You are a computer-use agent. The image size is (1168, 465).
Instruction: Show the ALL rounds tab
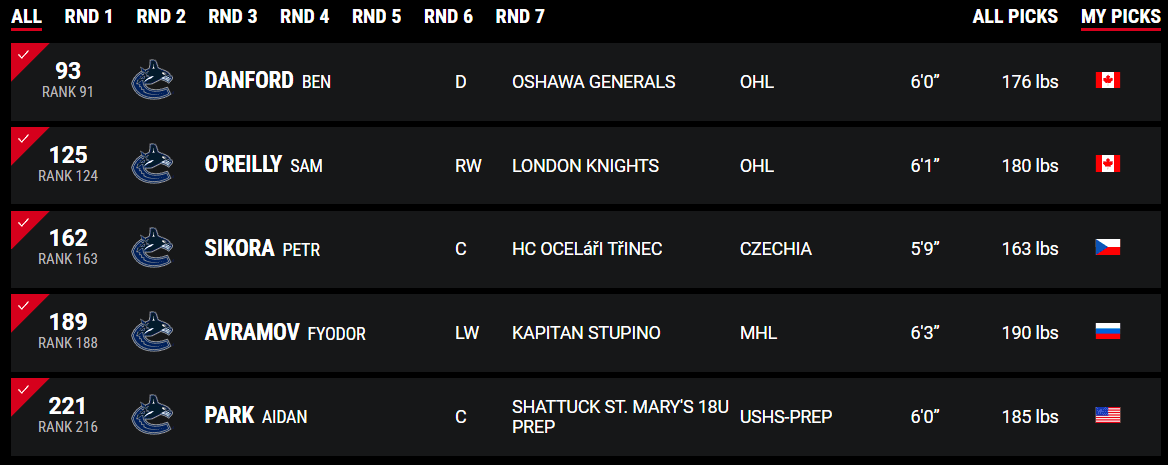click(x=26, y=16)
